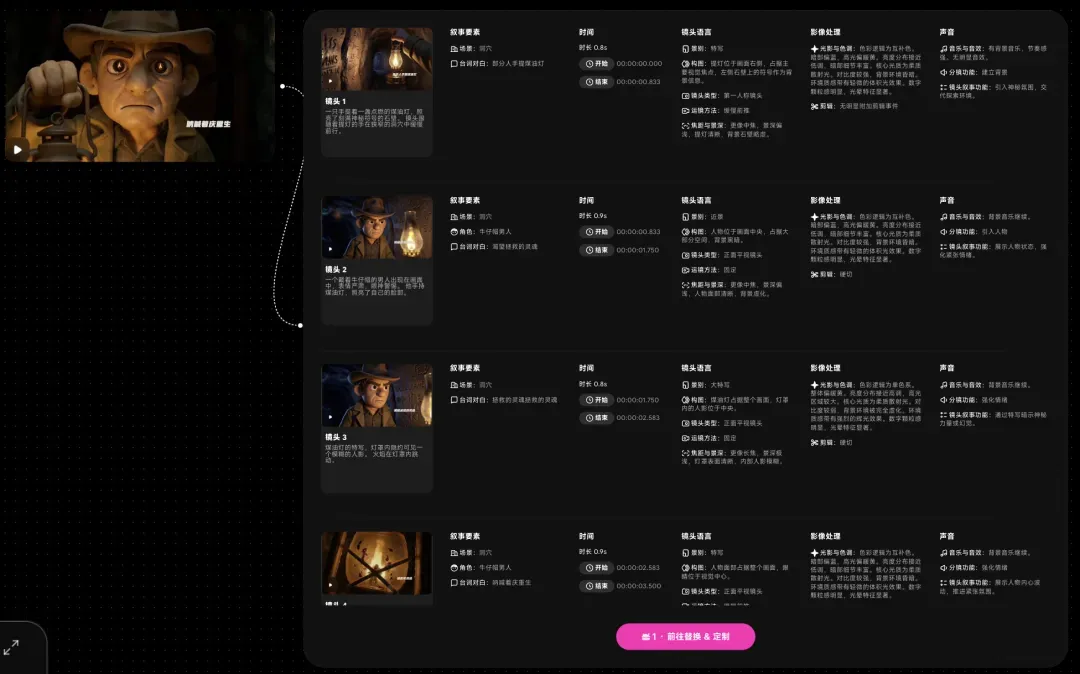The width and height of the screenshot is (1080, 674).
Task: Click the 台词对白 dialogue icon in 镜头 3 row
Action: pyautogui.click(x=454, y=400)
